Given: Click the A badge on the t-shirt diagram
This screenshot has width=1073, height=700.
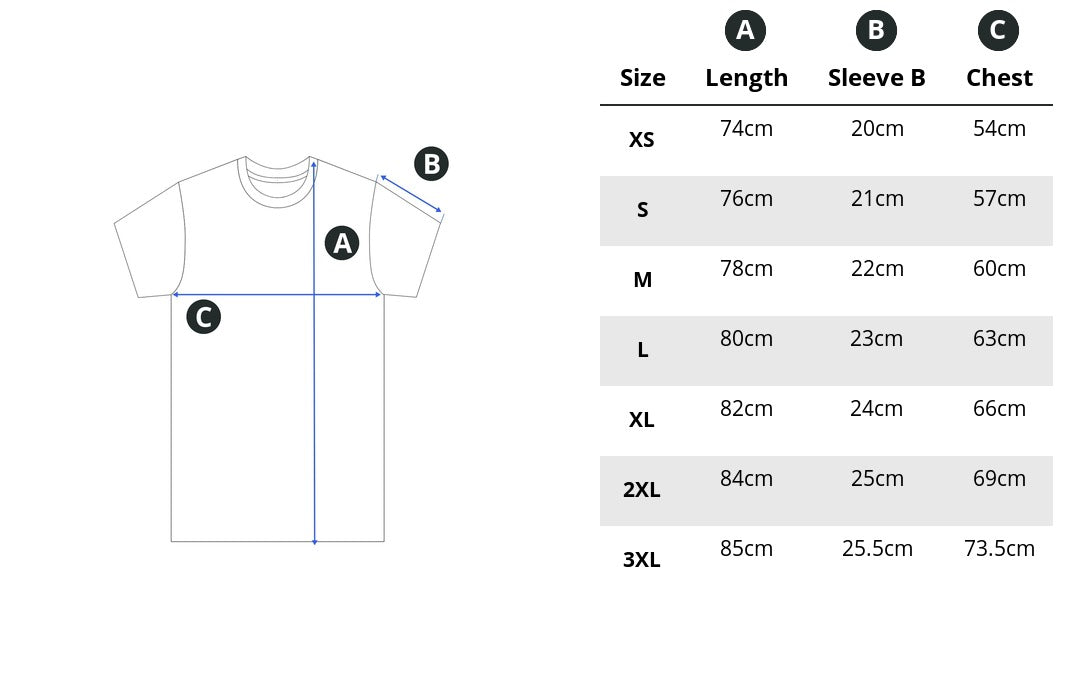Looking at the screenshot, I should click(x=342, y=243).
